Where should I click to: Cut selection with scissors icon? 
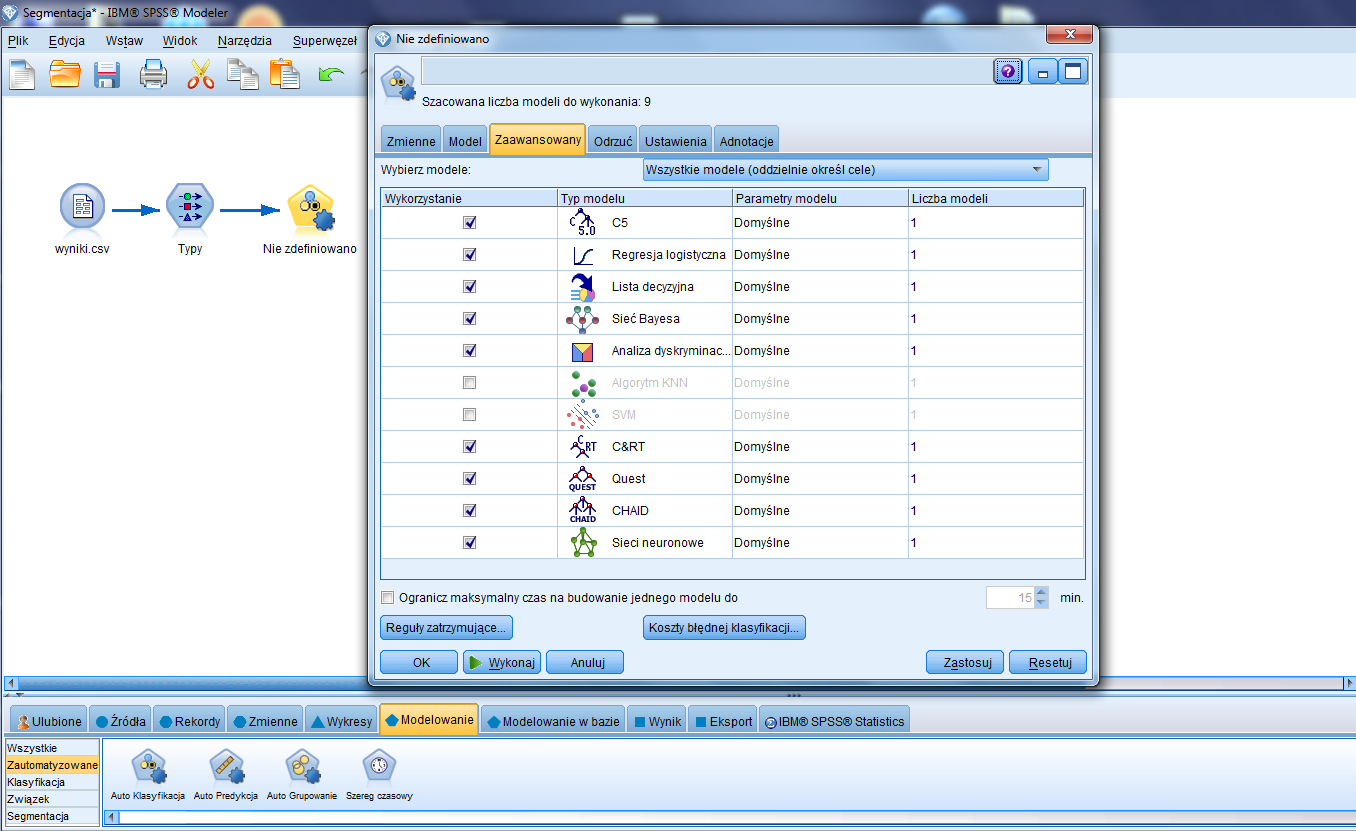(x=201, y=75)
